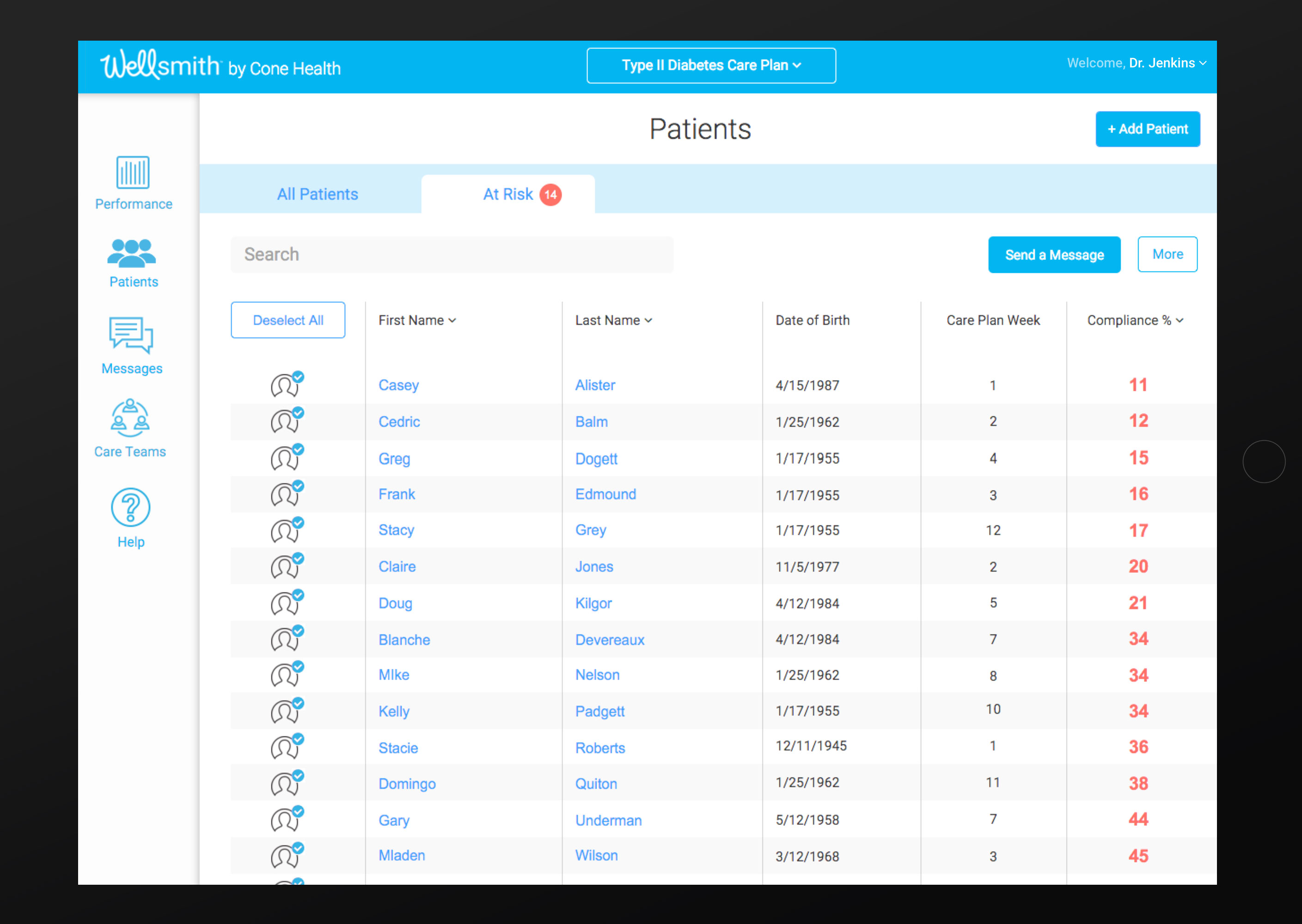Image resolution: width=1302 pixels, height=924 pixels.
Task: Click the At Risk 14 badge
Action: [x=550, y=195]
